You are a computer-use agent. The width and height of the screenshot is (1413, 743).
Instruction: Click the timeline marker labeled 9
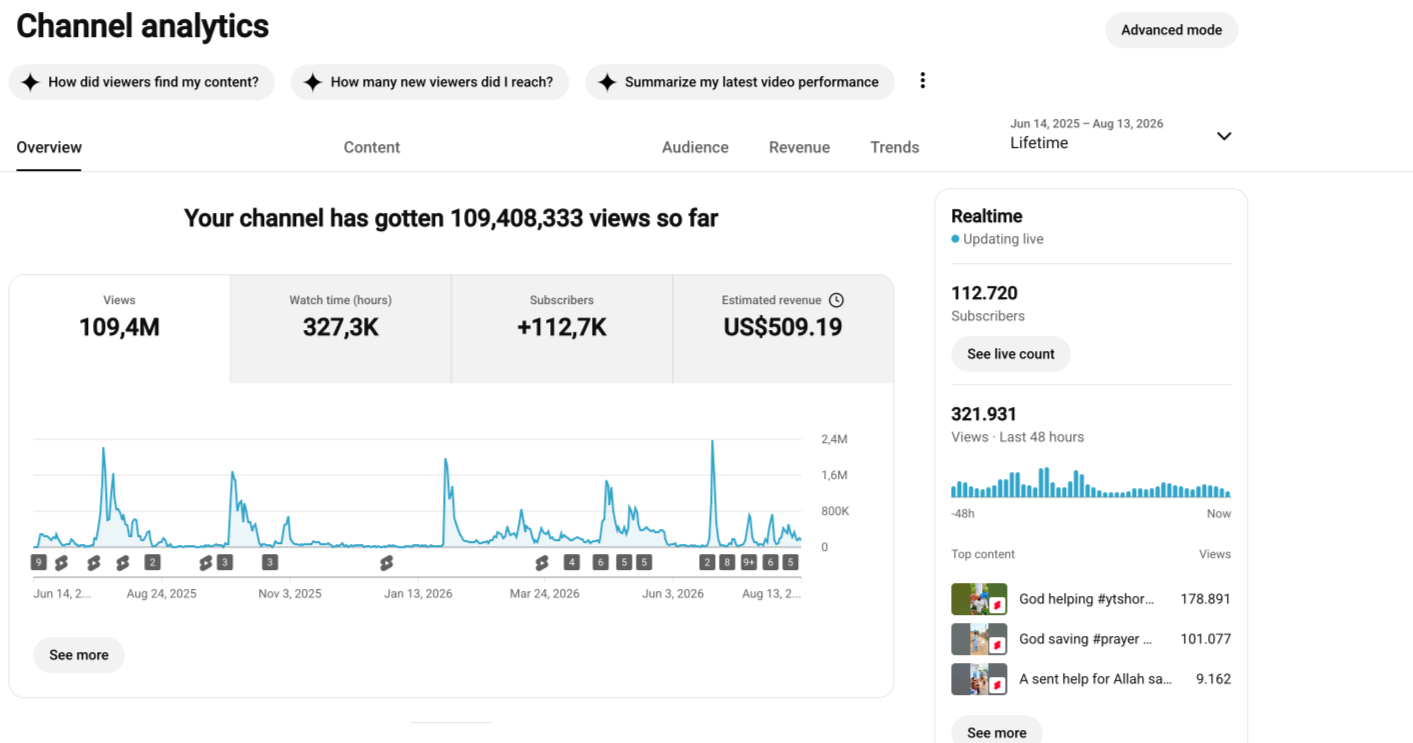(39, 563)
